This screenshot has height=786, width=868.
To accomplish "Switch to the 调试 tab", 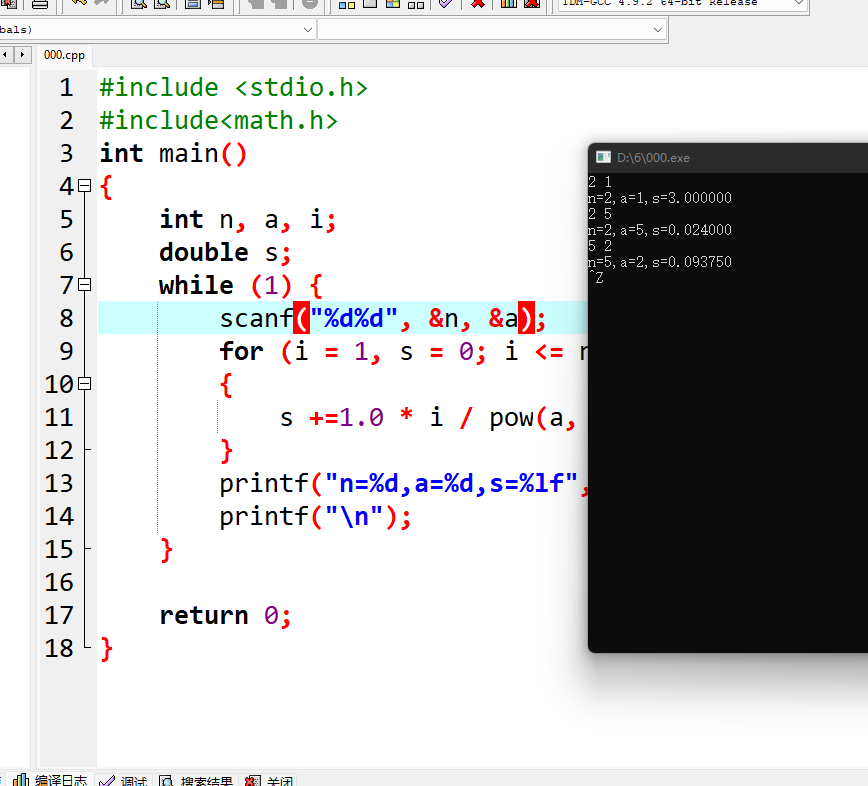I will [x=123, y=780].
